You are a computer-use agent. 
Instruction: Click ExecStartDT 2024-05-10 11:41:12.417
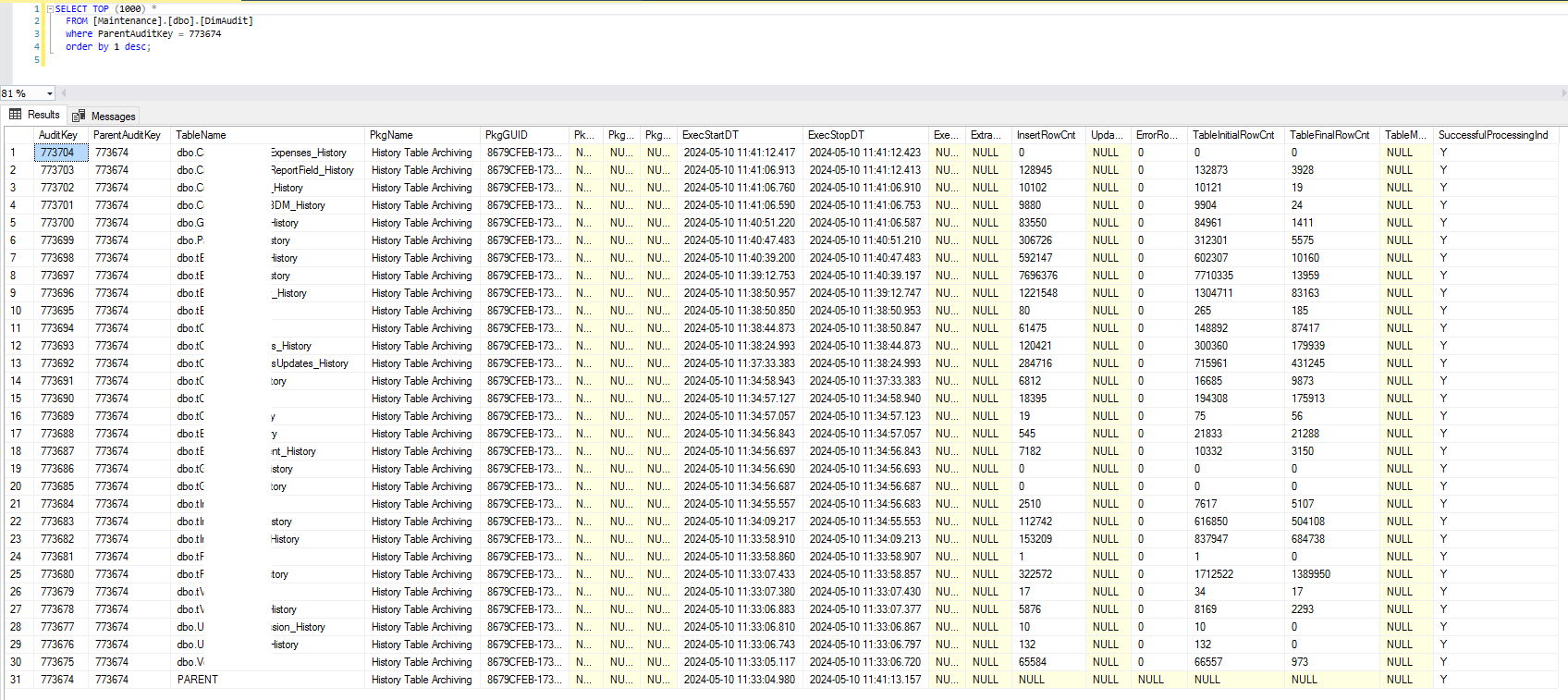pyautogui.click(x=740, y=153)
